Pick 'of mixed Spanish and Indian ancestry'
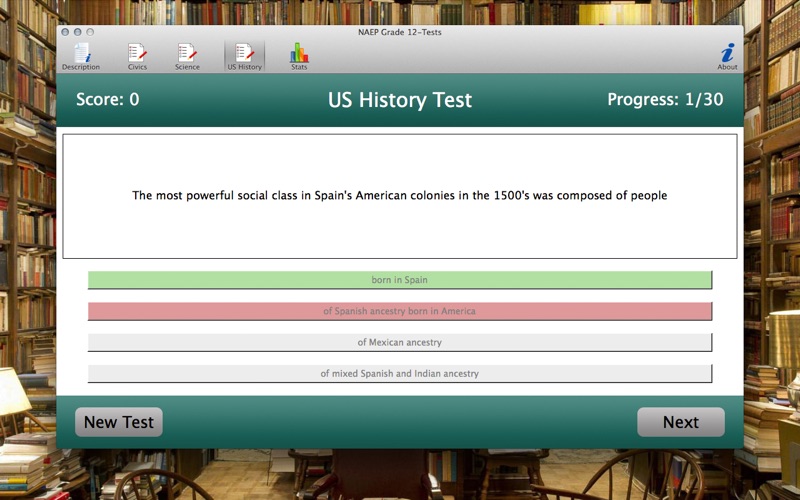 399,373
